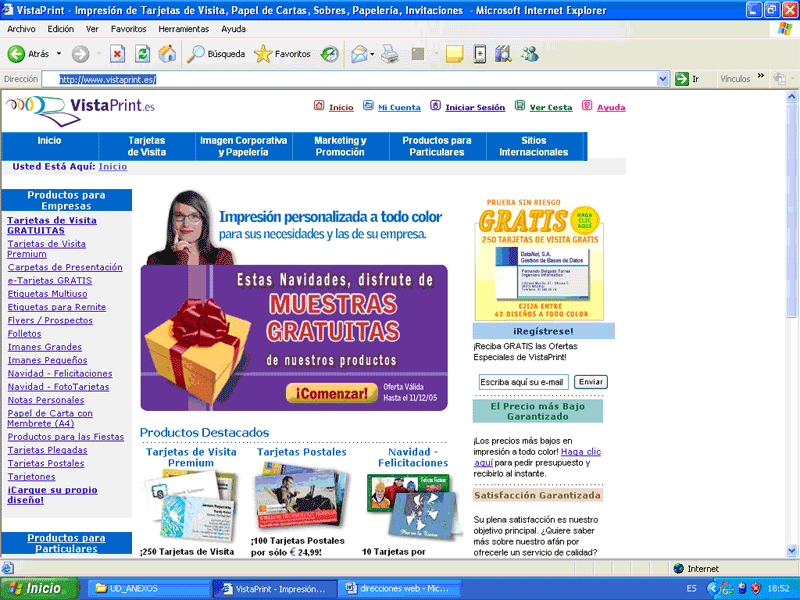Viewport: 800px width, 600px height.
Task: Open Carpetas de Presentación link
Action: [x=65, y=267]
